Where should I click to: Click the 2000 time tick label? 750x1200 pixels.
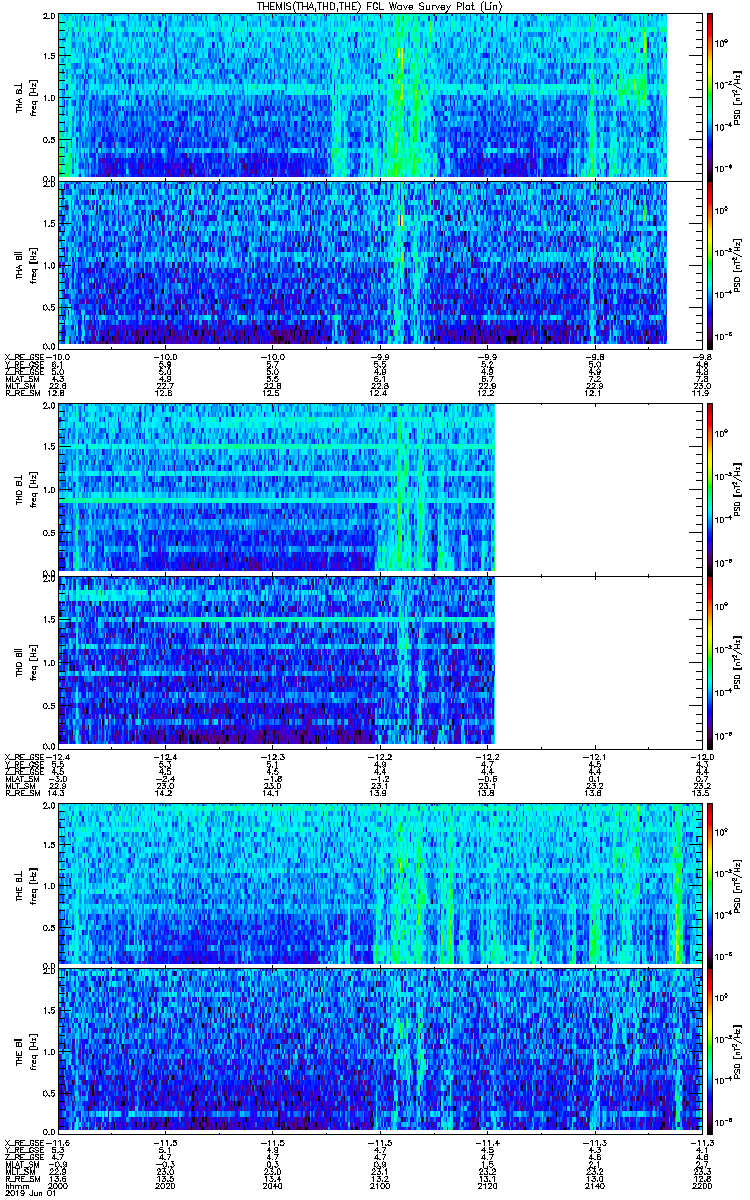[59, 1184]
